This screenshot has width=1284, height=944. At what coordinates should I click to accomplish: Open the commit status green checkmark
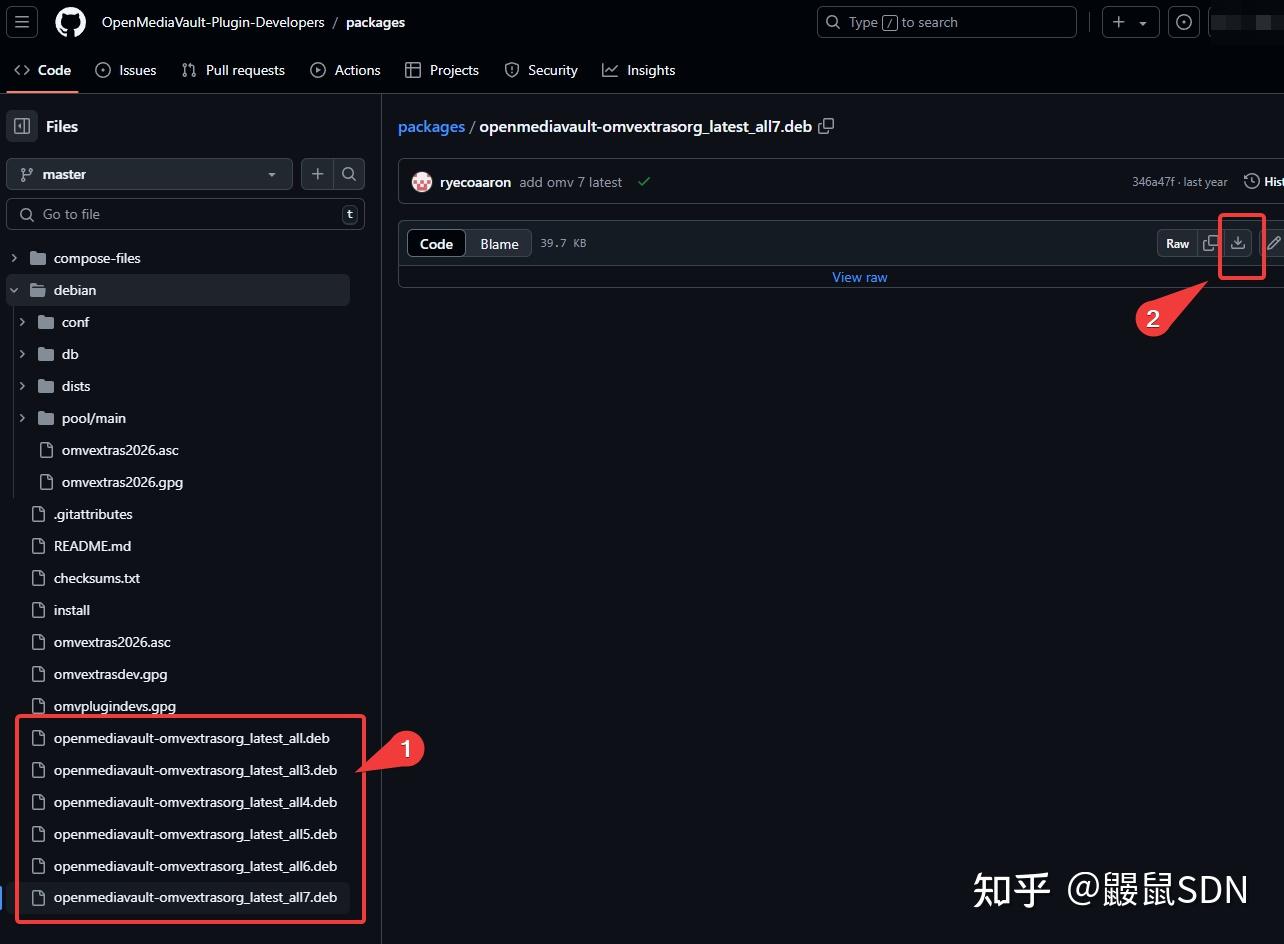[643, 182]
